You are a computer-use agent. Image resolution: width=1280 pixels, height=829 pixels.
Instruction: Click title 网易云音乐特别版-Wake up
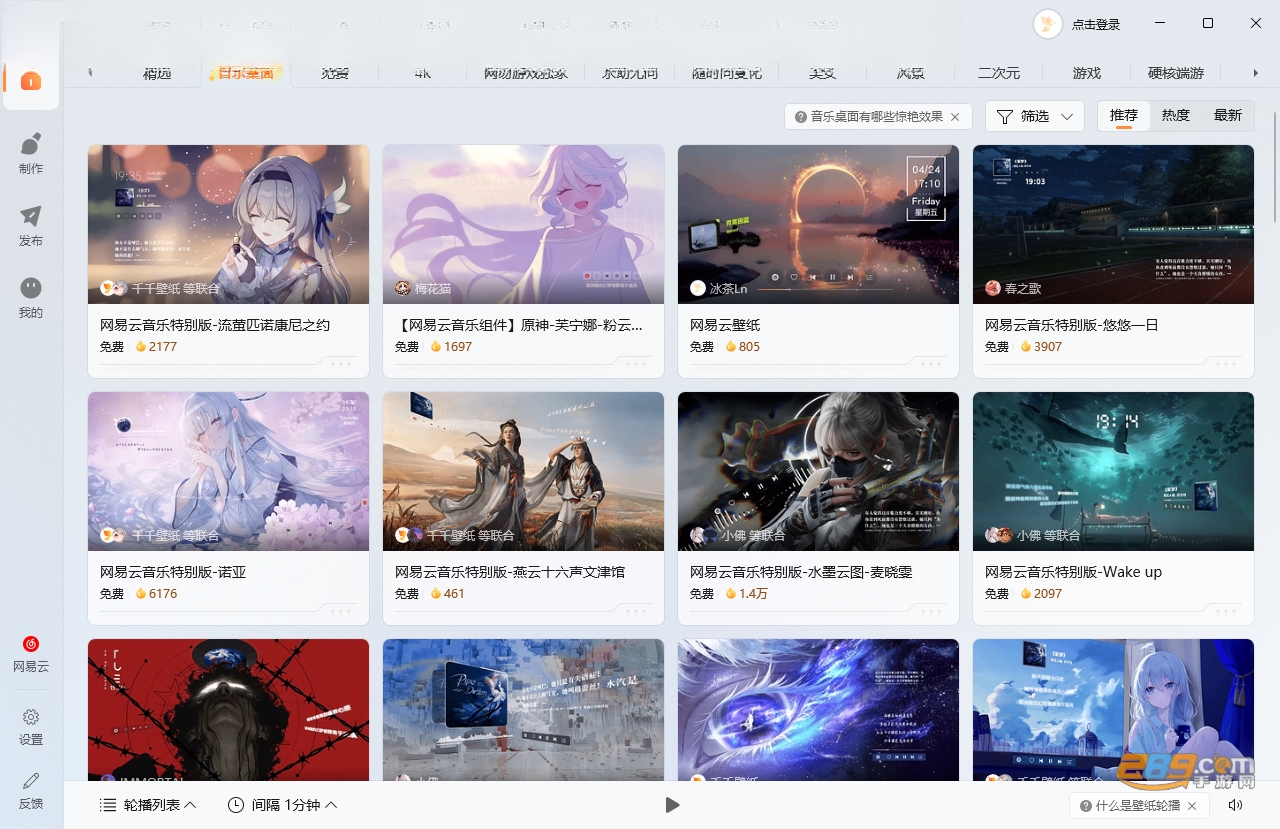(x=1073, y=572)
